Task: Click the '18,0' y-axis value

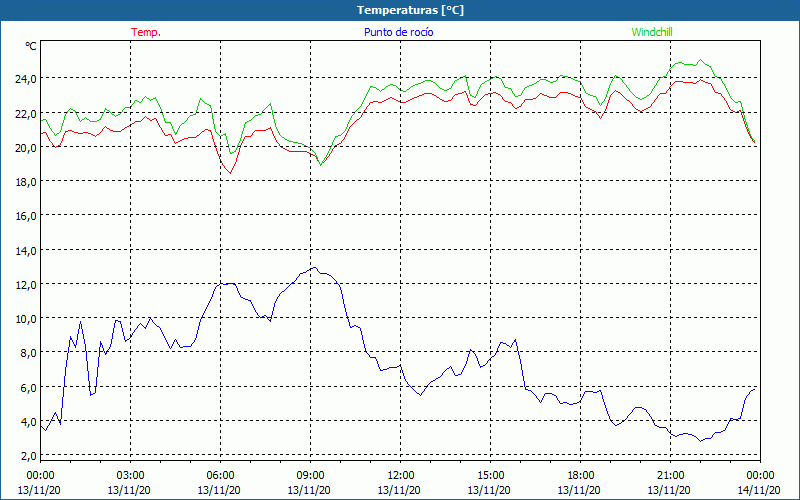Action: (x=26, y=182)
